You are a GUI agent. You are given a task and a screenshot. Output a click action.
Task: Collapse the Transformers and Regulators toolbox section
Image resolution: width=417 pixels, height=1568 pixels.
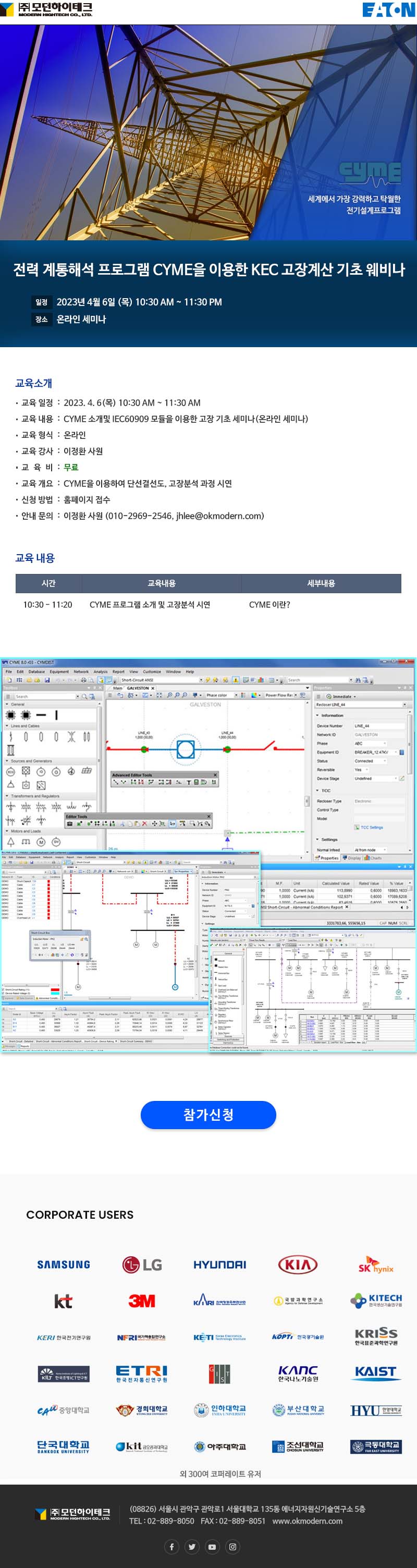click(7, 796)
